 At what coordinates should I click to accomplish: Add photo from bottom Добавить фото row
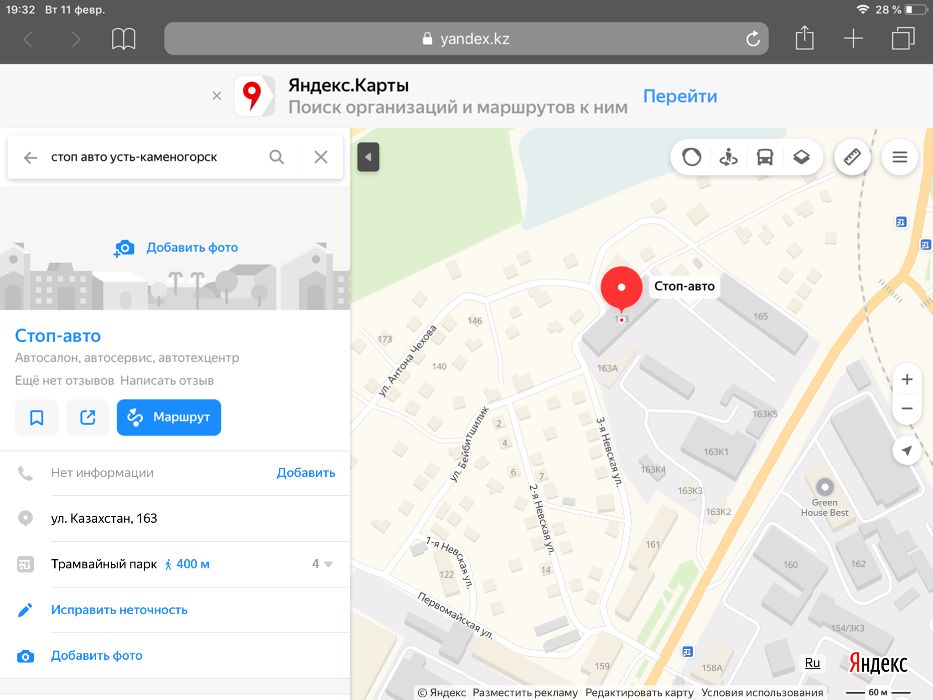pyautogui.click(x=96, y=655)
